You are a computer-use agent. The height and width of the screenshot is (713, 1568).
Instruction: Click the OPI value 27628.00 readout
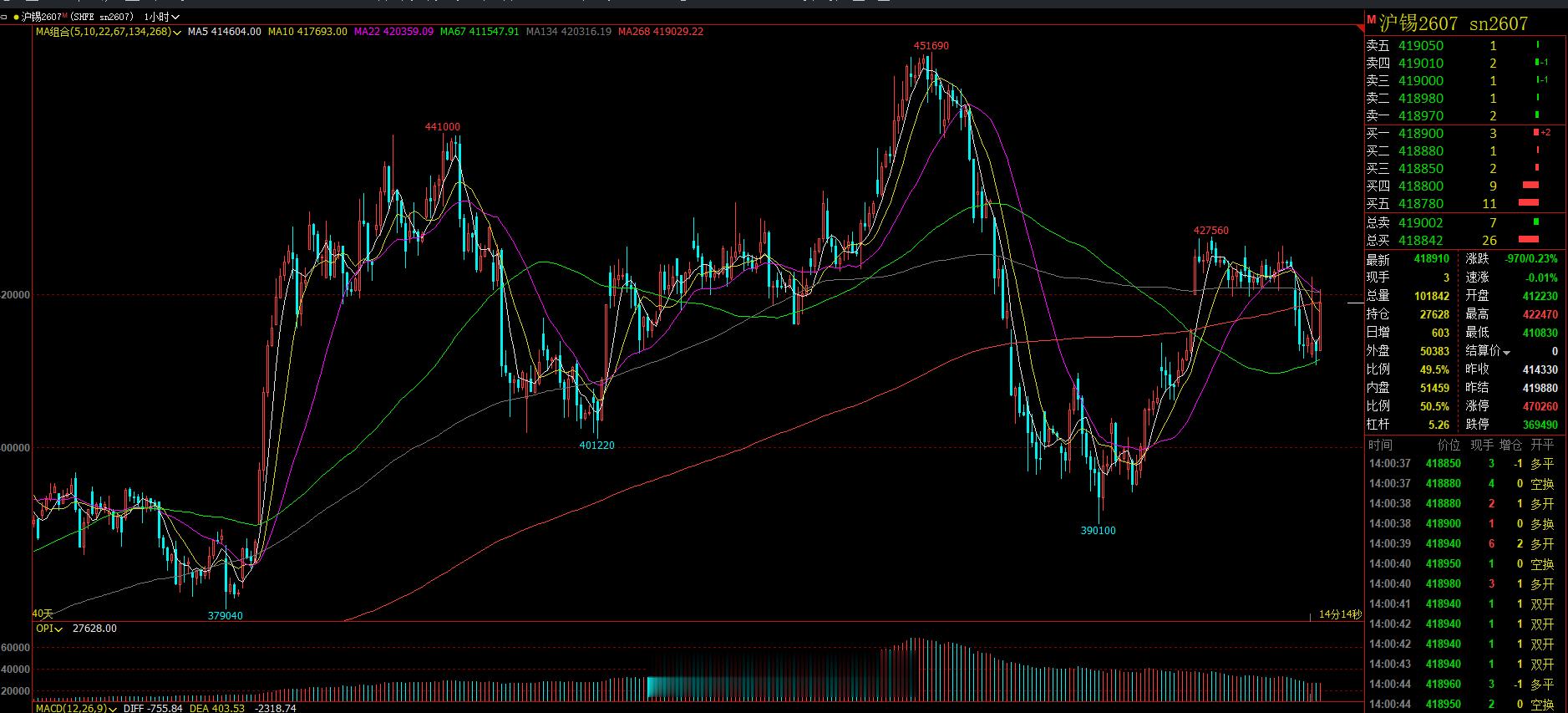point(94,629)
